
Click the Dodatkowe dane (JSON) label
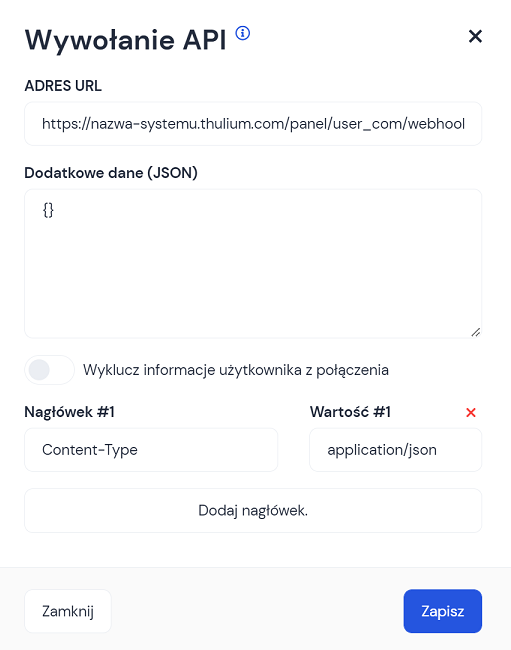(111, 172)
